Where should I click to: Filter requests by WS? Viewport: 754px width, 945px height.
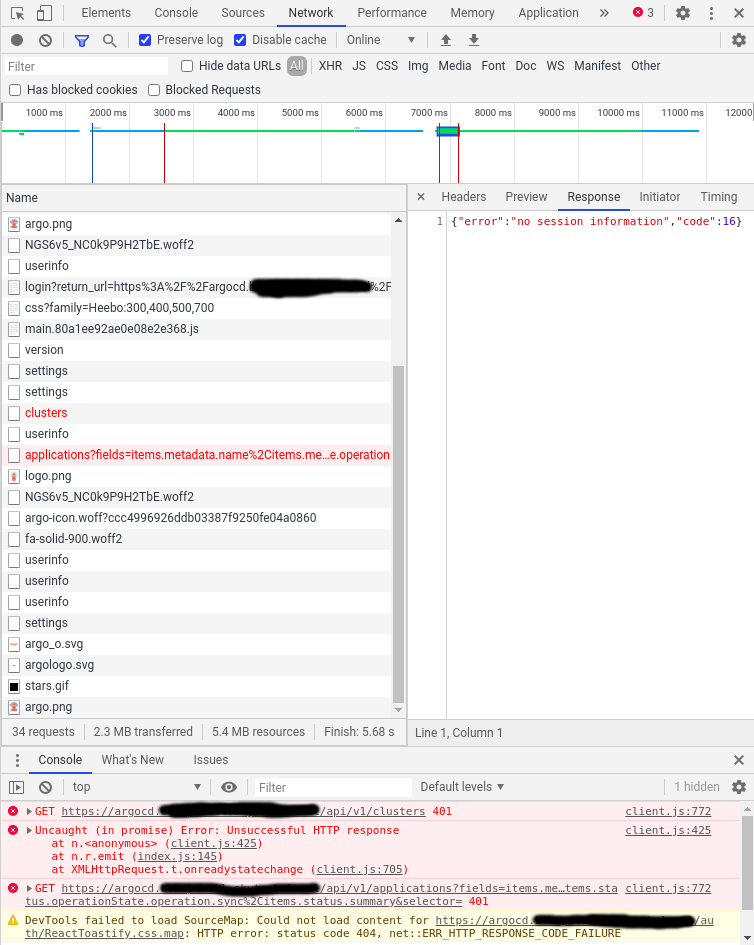pyautogui.click(x=555, y=66)
